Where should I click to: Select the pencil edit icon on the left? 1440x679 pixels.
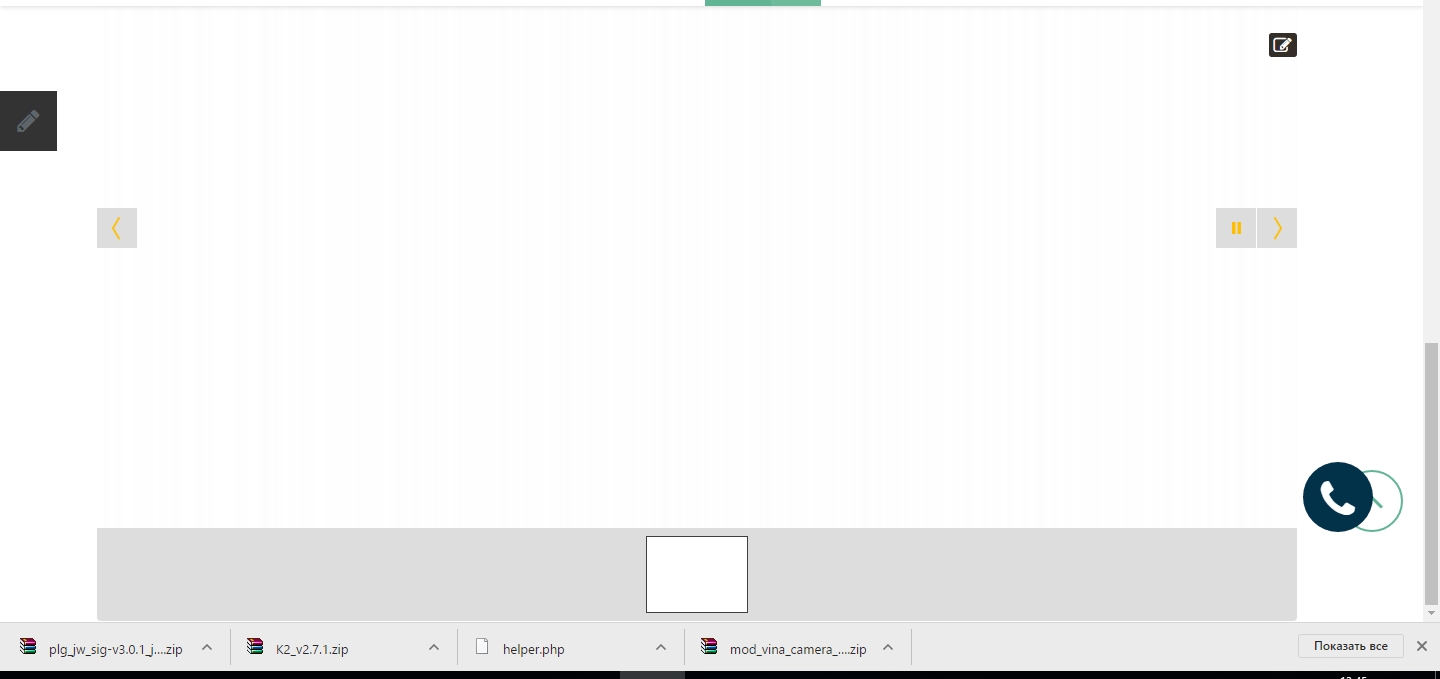(28, 120)
